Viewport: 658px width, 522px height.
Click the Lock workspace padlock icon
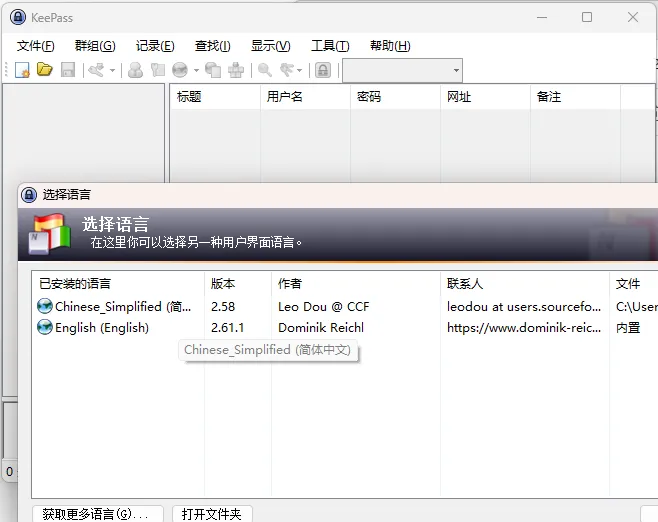pos(323,70)
